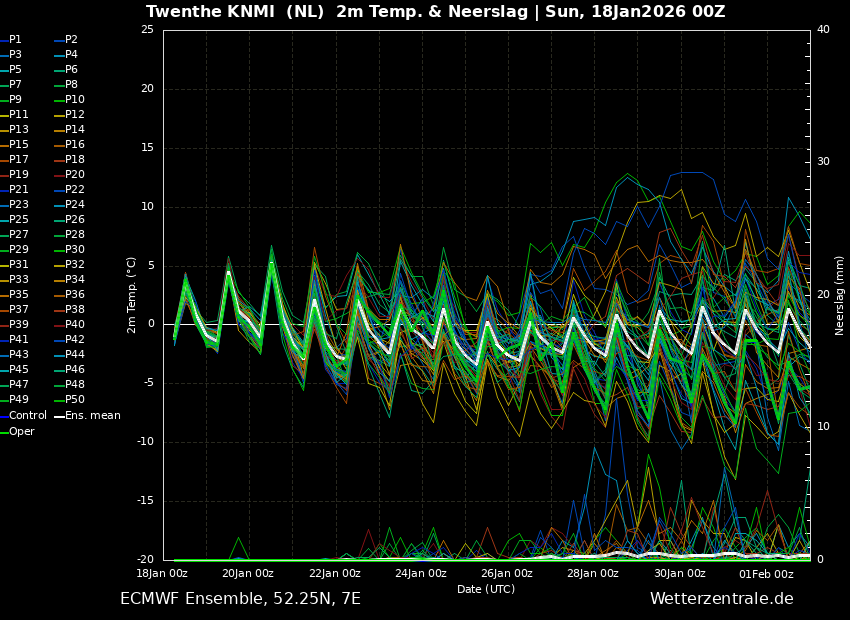850x620 pixels.
Task: Click the 2m Temp. (°C) axis title
Action: coord(131,295)
